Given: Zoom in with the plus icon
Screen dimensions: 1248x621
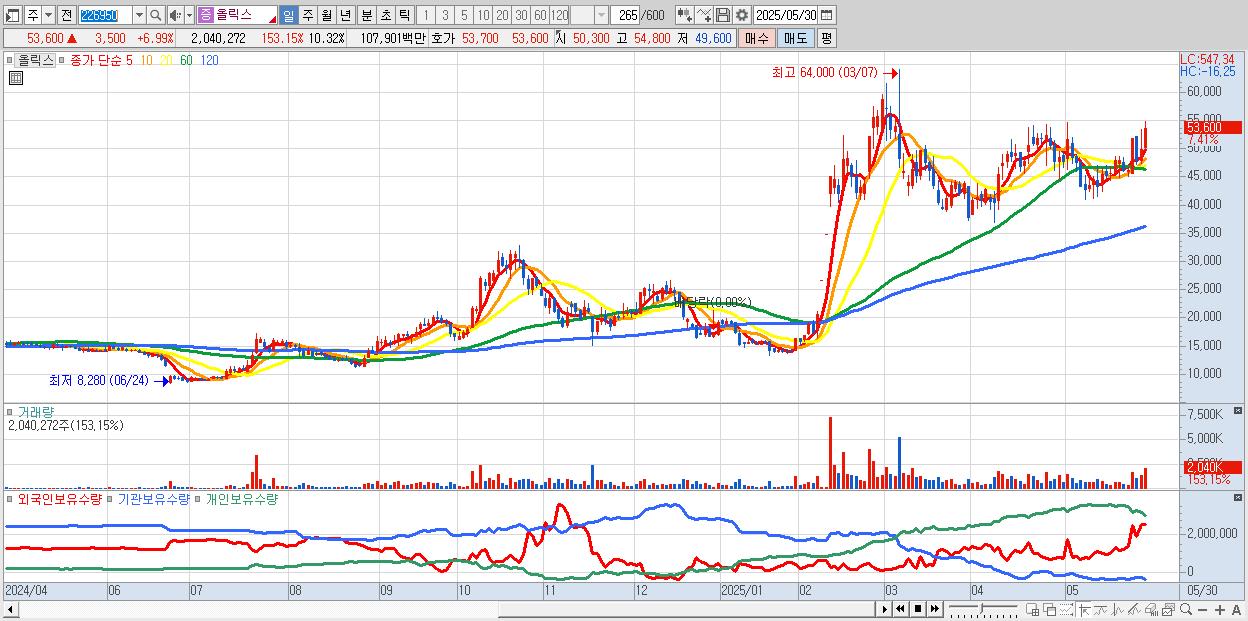Looking at the screenshot, I should pyautogui.click(x=1220, y=610).
